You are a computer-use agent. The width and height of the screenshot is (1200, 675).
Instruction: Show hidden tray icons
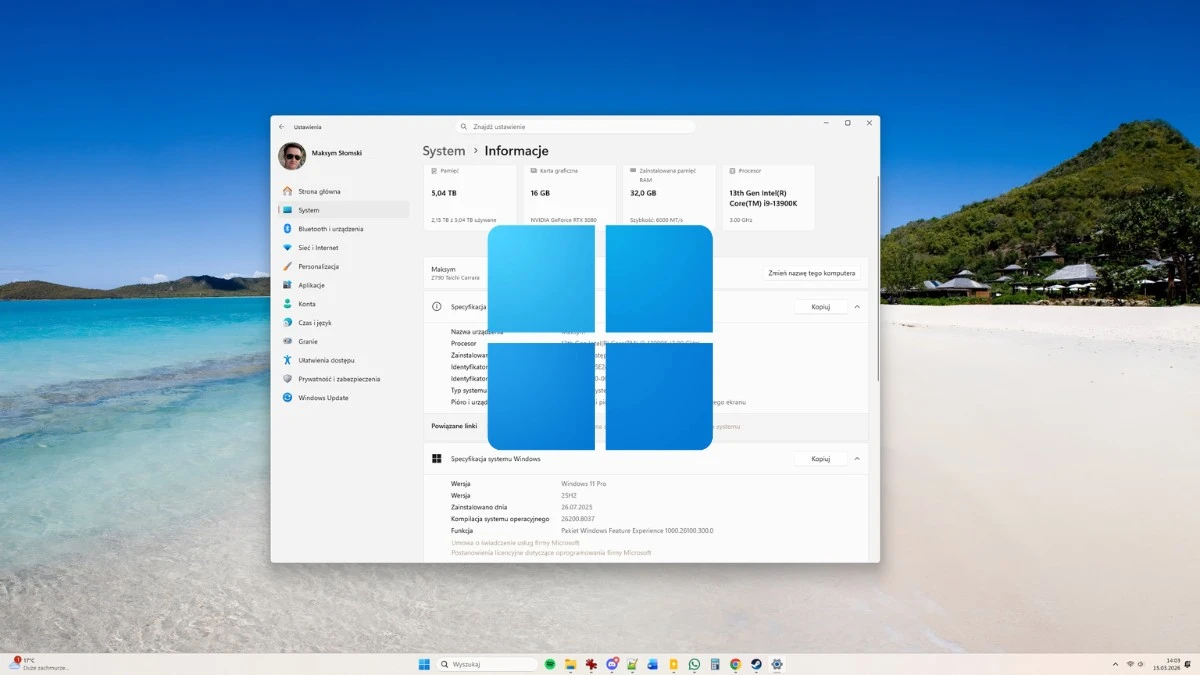[1114, 663]
